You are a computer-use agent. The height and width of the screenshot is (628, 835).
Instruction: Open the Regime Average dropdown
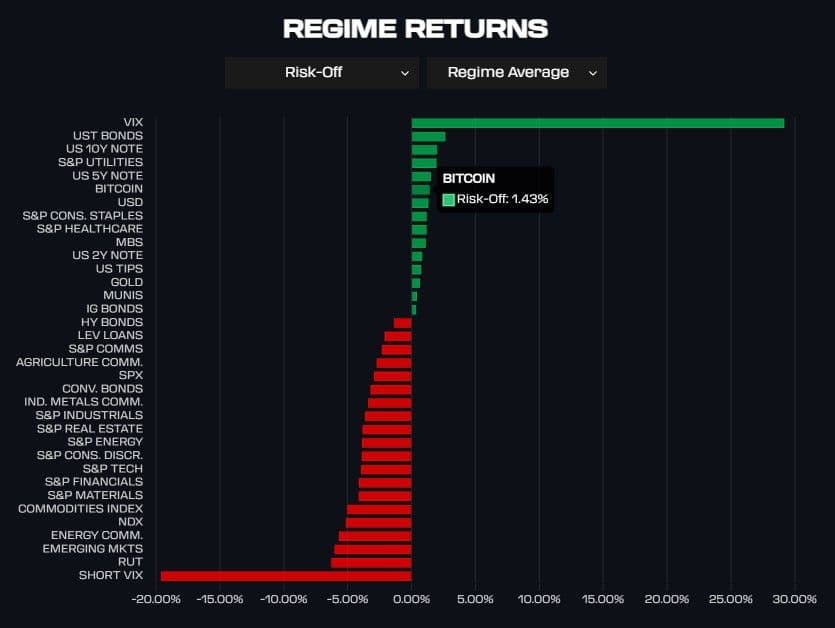pyautogui.click(x=516, y=73)
